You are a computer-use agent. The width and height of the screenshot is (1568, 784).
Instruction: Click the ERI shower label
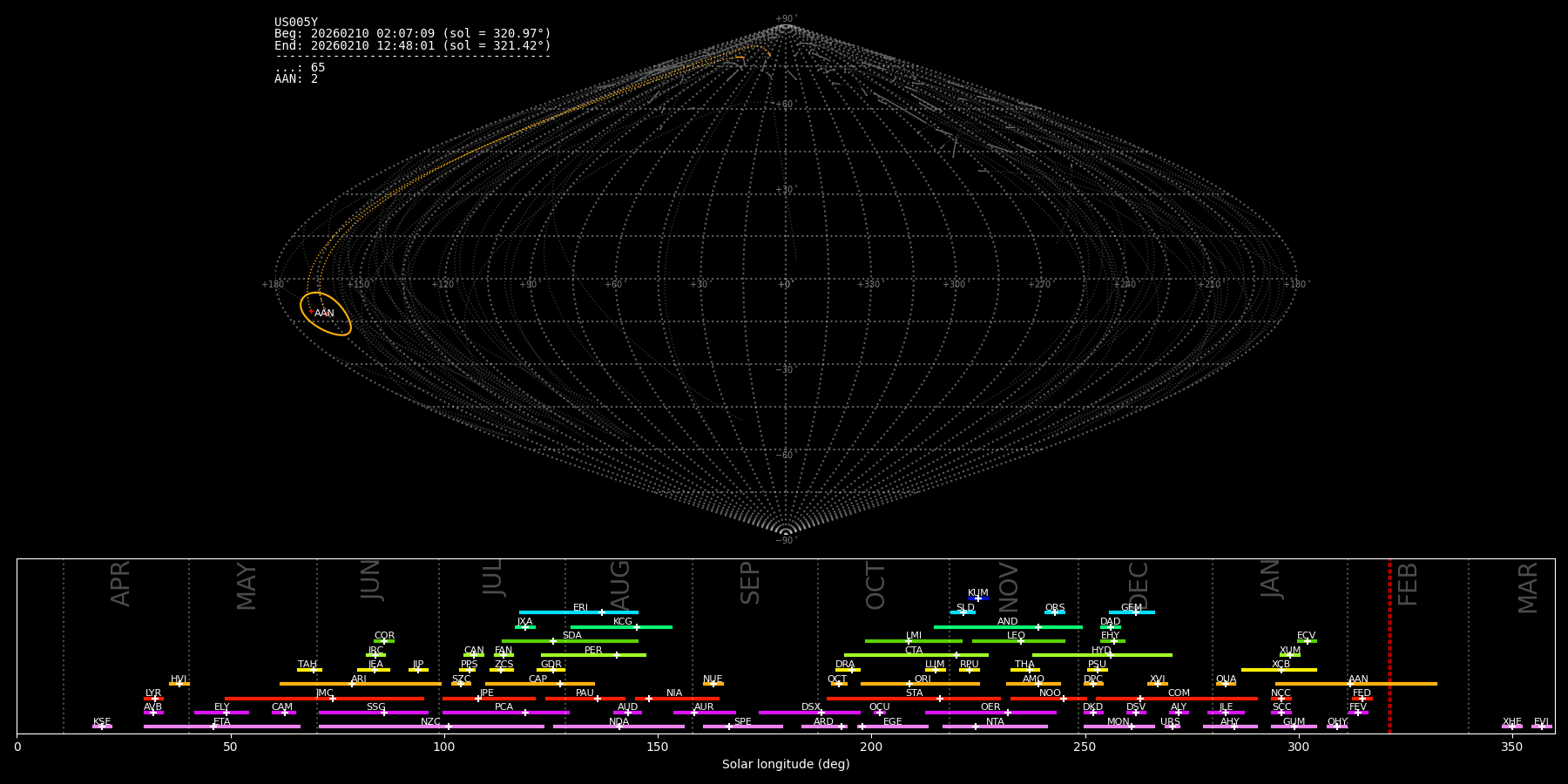(580, 608)
